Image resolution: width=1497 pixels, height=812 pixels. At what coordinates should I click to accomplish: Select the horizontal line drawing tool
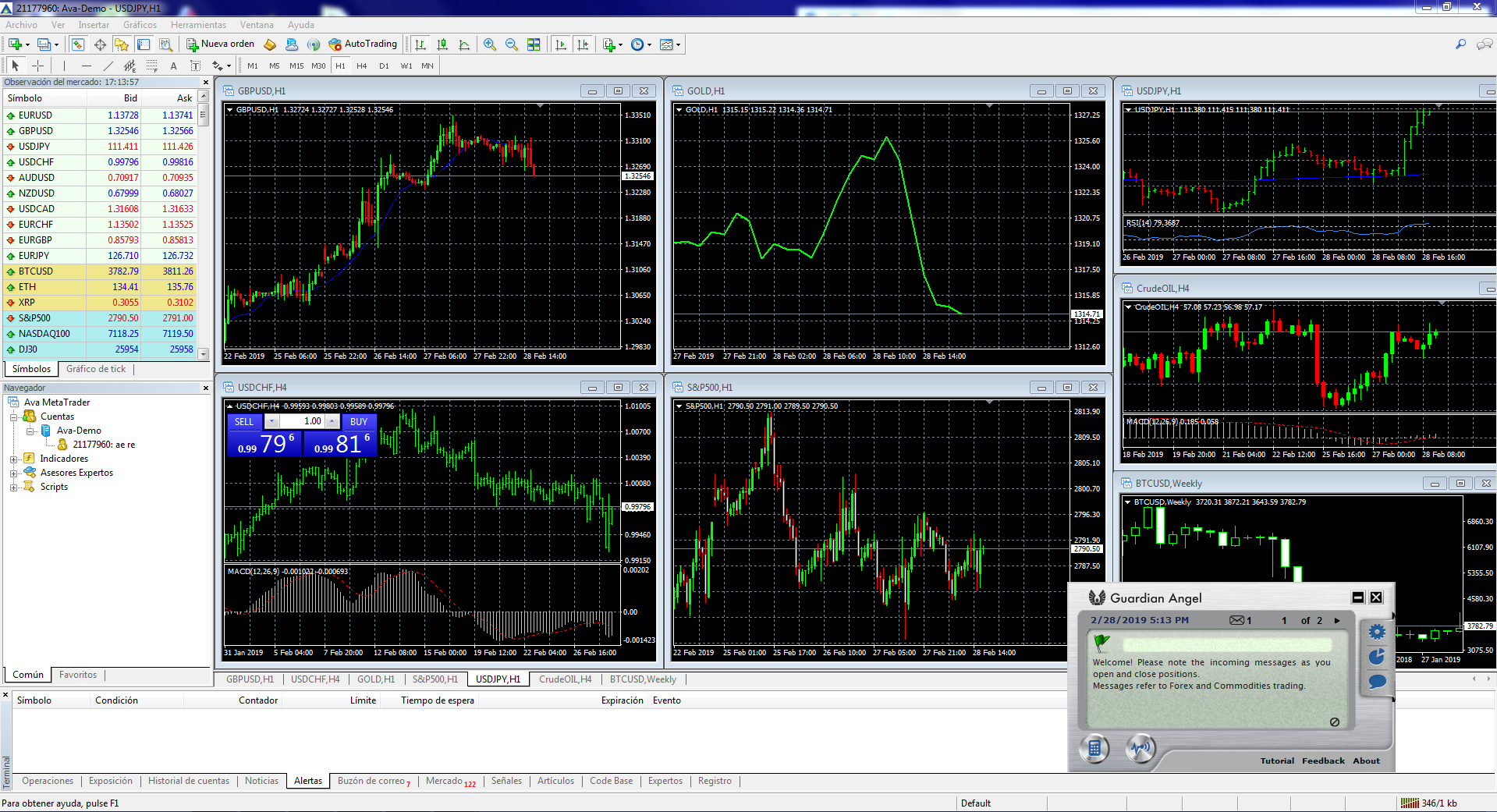click(x=86, y=66)
